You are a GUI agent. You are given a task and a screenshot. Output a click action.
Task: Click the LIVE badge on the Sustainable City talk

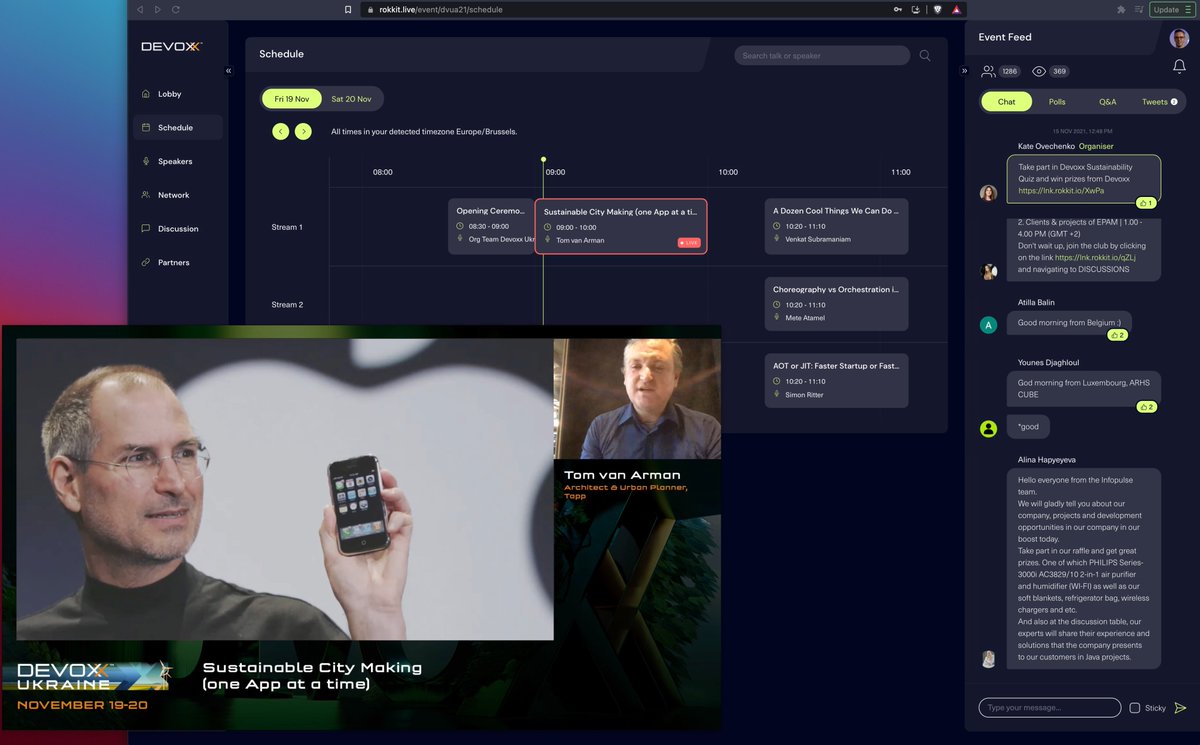click(689, 242)
